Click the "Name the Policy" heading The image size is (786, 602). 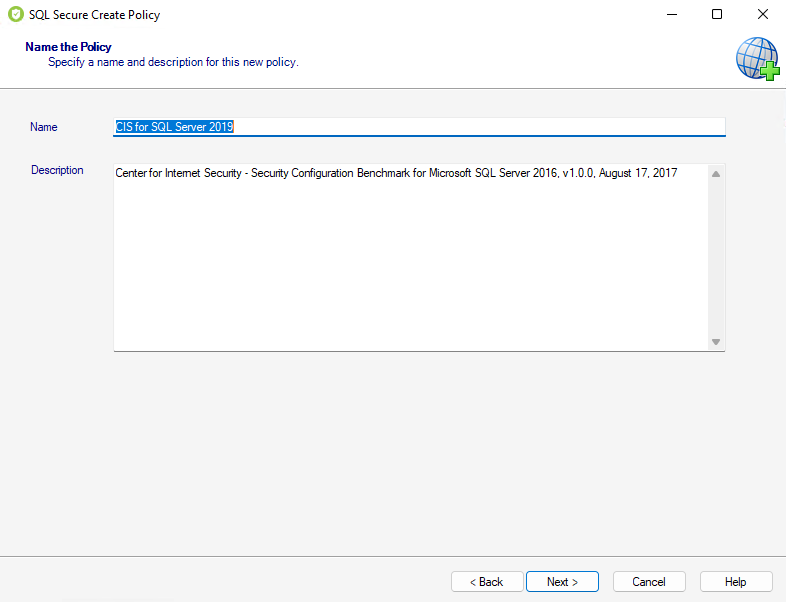[x=69, y=47]
